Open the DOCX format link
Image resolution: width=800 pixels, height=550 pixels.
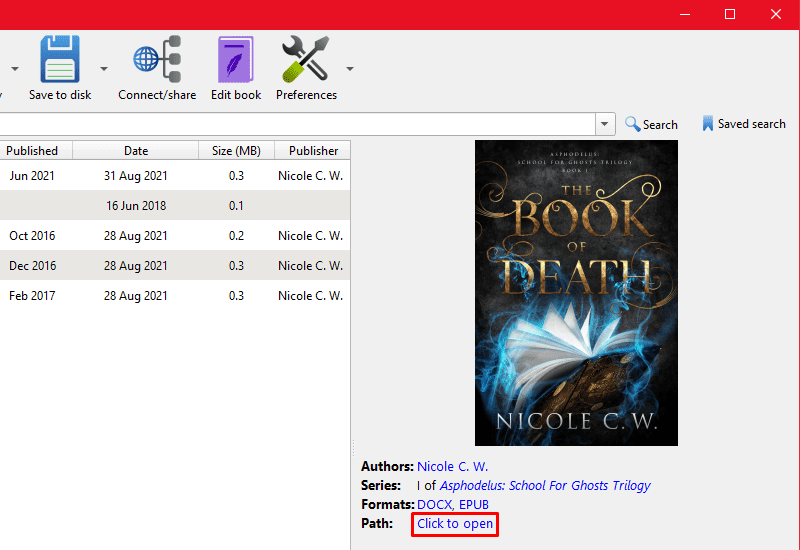tap(435, 504)
